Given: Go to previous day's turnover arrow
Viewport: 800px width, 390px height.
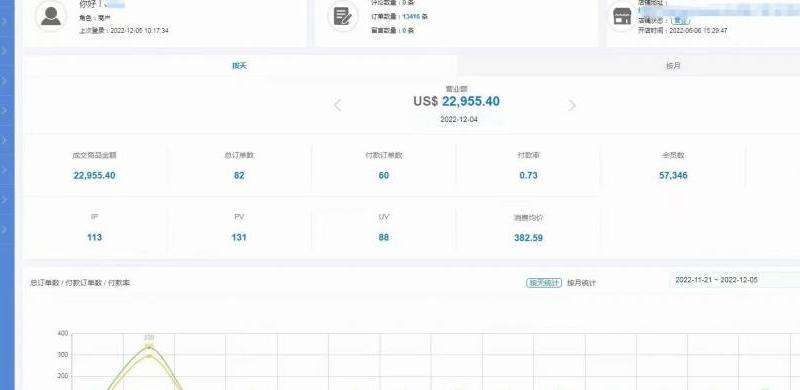Looking at the screenshot, I should click(337, 105).
